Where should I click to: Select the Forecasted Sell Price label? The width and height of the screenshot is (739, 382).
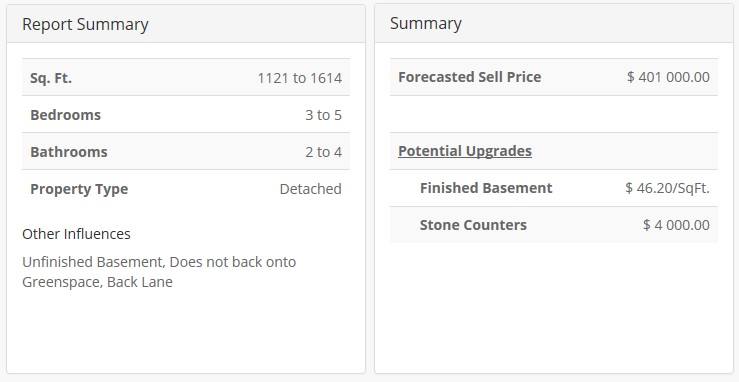(x=469, y=77)
